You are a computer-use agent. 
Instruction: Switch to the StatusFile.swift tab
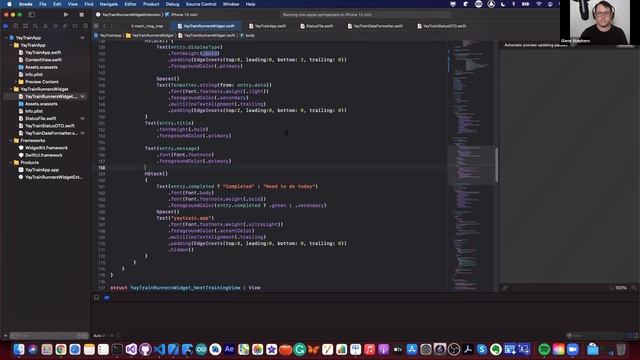click(317, 26)
